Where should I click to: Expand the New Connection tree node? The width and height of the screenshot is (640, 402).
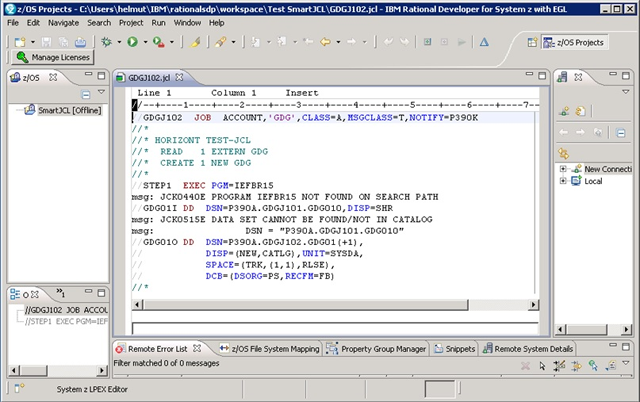tap(563, 169)
